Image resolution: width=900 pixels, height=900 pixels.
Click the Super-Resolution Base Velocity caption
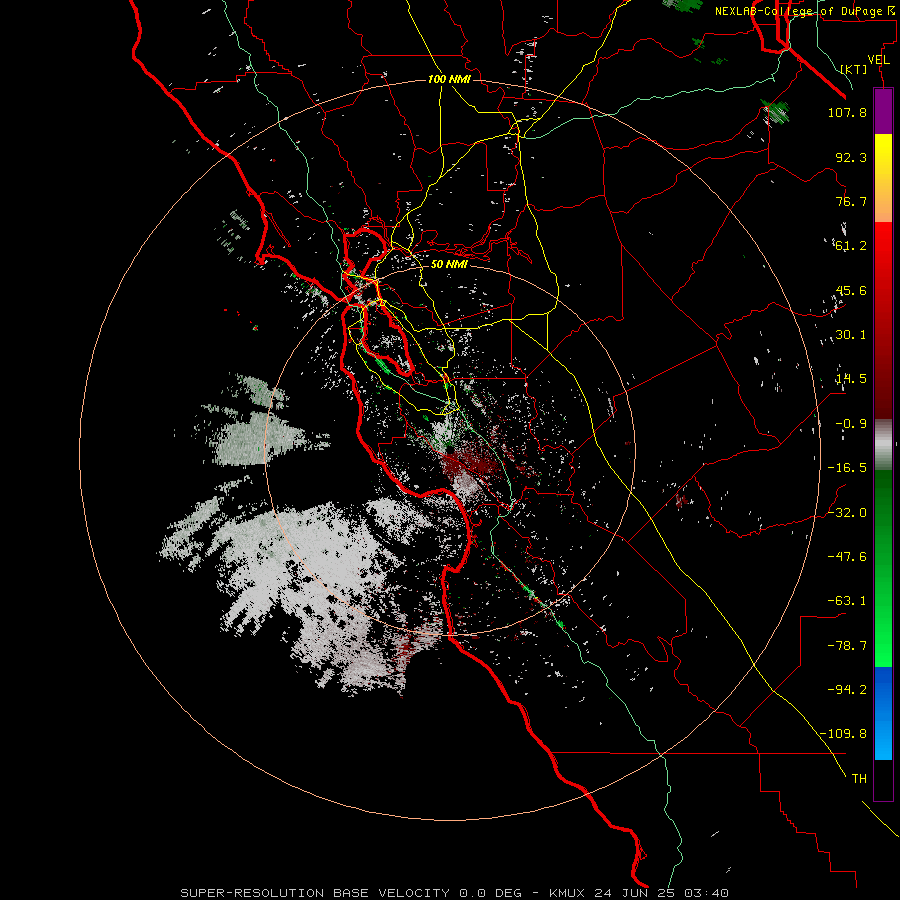coord(454,893)
